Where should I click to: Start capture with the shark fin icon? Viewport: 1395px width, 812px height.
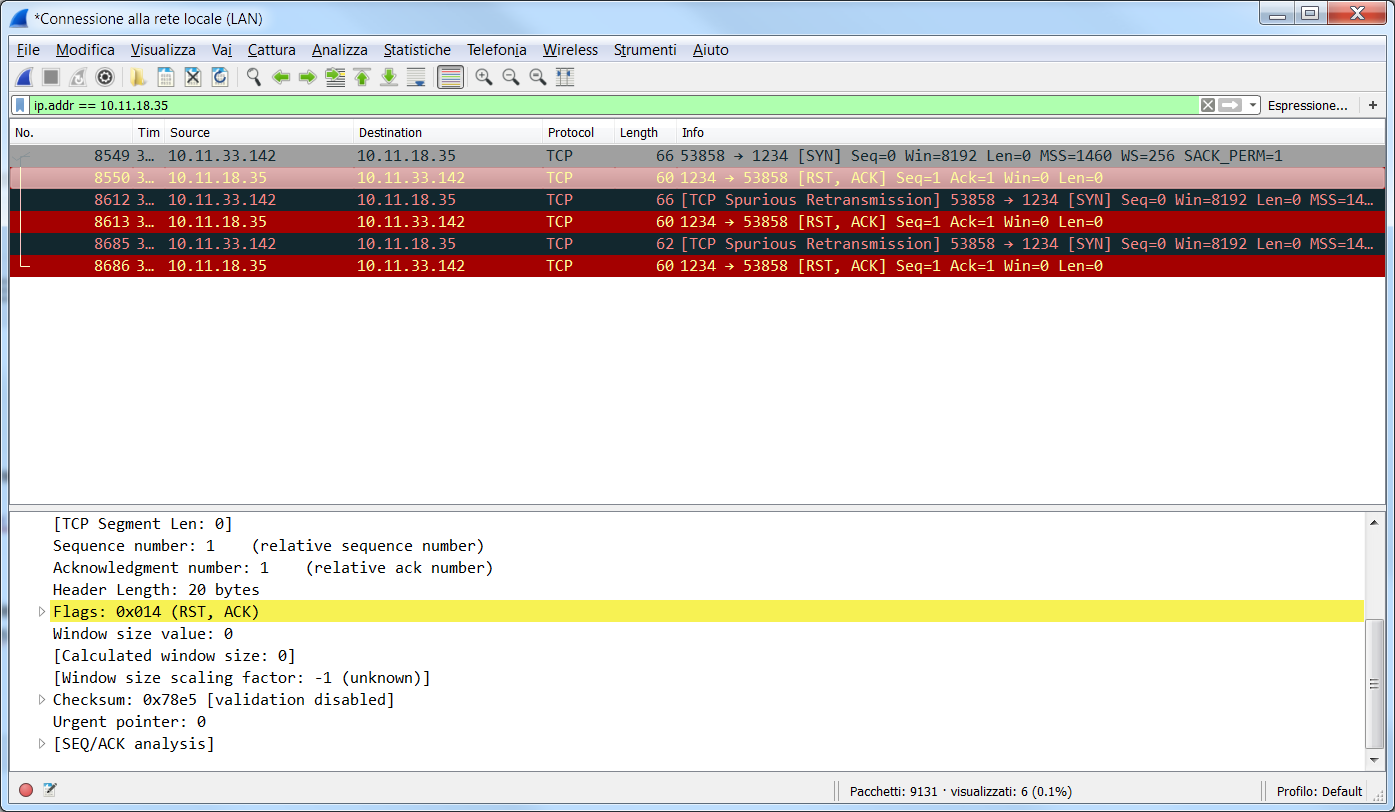click(25, 77)
